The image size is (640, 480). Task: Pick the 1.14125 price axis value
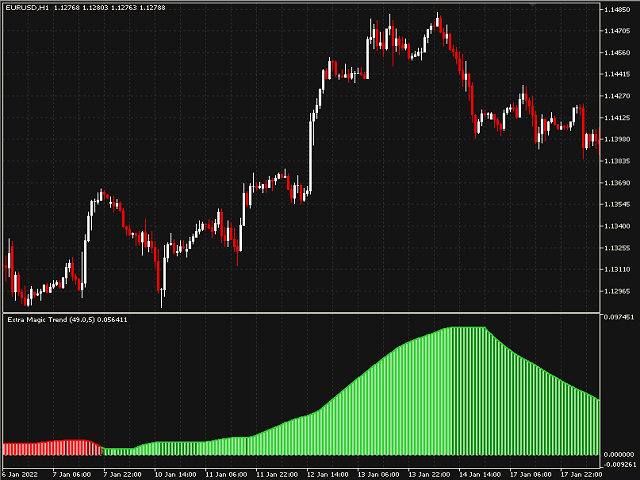(618, 118)
